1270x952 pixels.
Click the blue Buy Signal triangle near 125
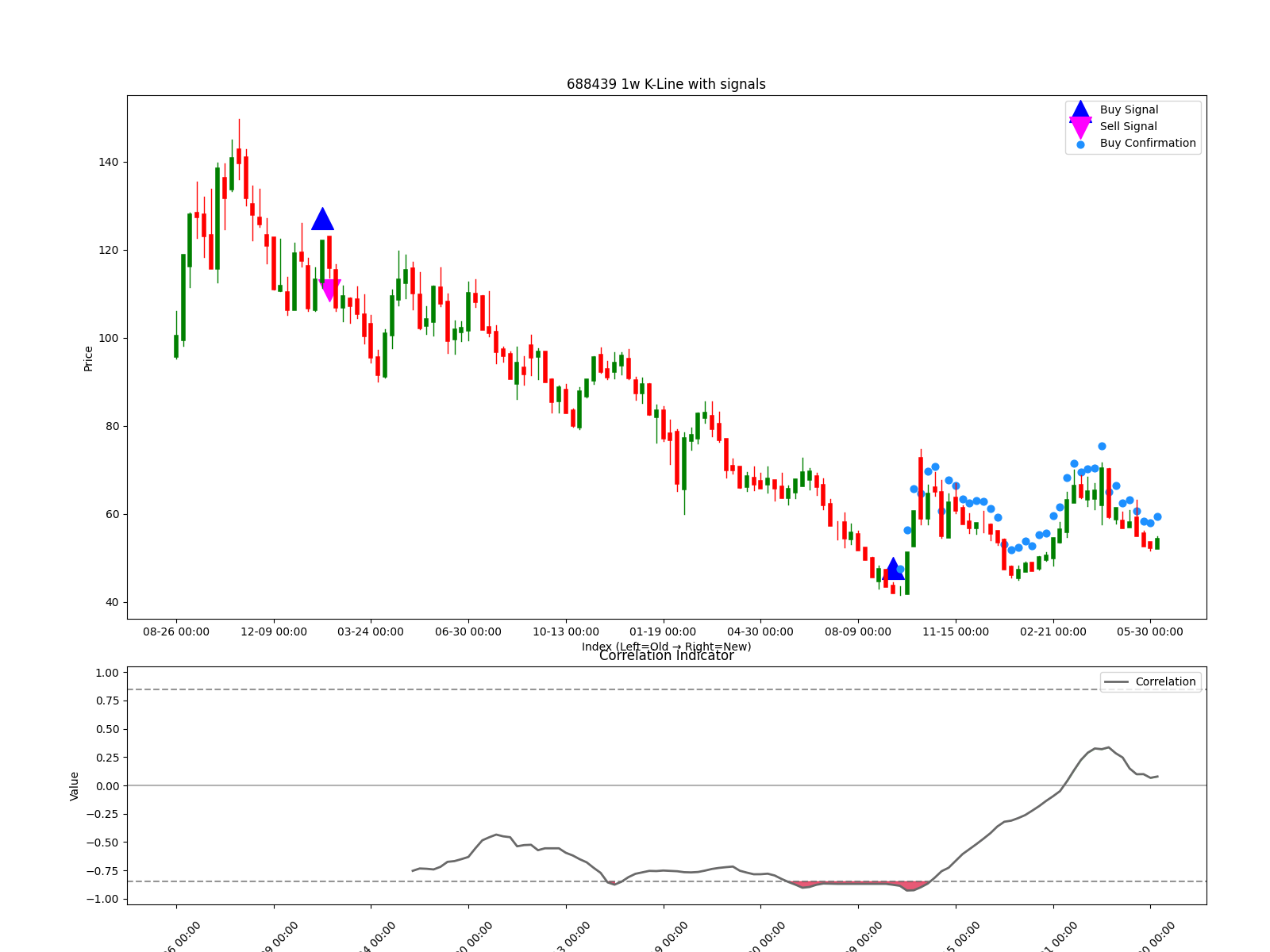pos(322,219)
